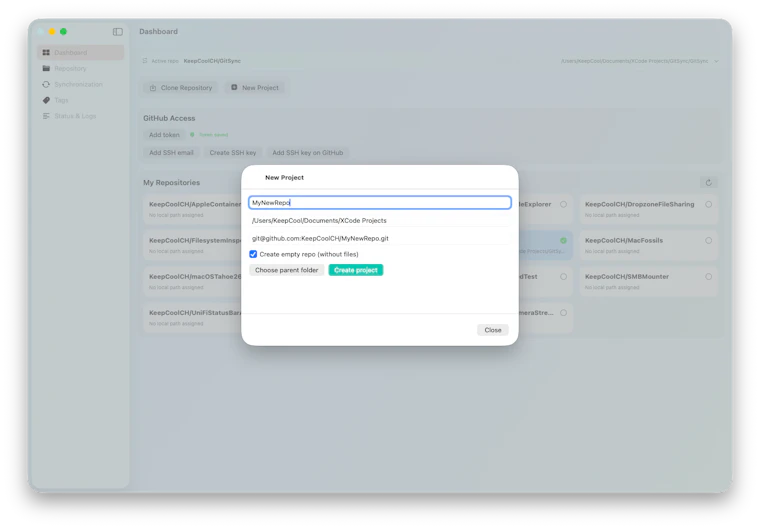Image resolution: width=760 pixels, height=529 pixels.
Task: Click the Dashboard grid icon in sidebar
Action: [46, 52]
